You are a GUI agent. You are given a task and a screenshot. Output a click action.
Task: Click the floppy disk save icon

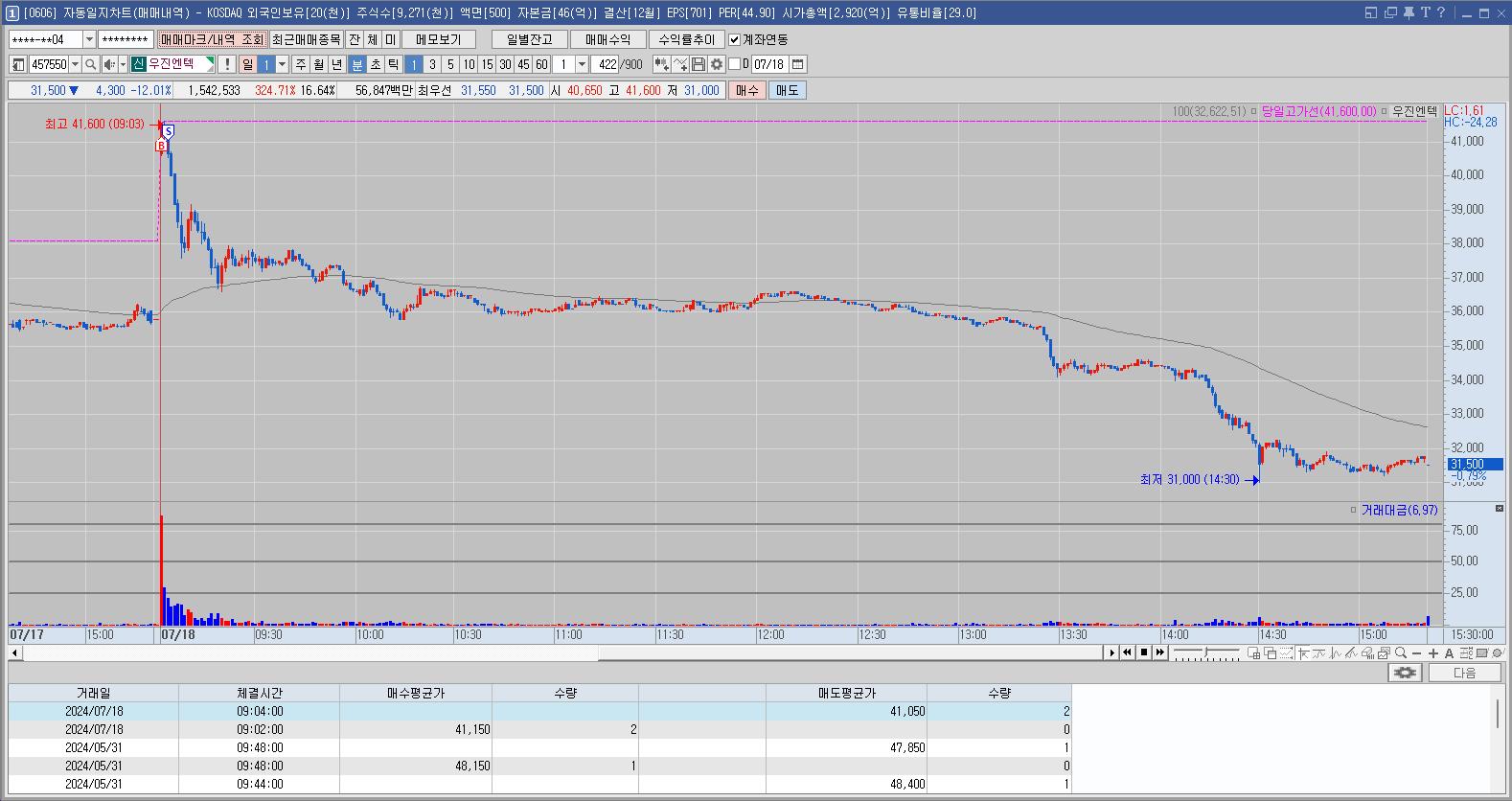tap(699, 64)
